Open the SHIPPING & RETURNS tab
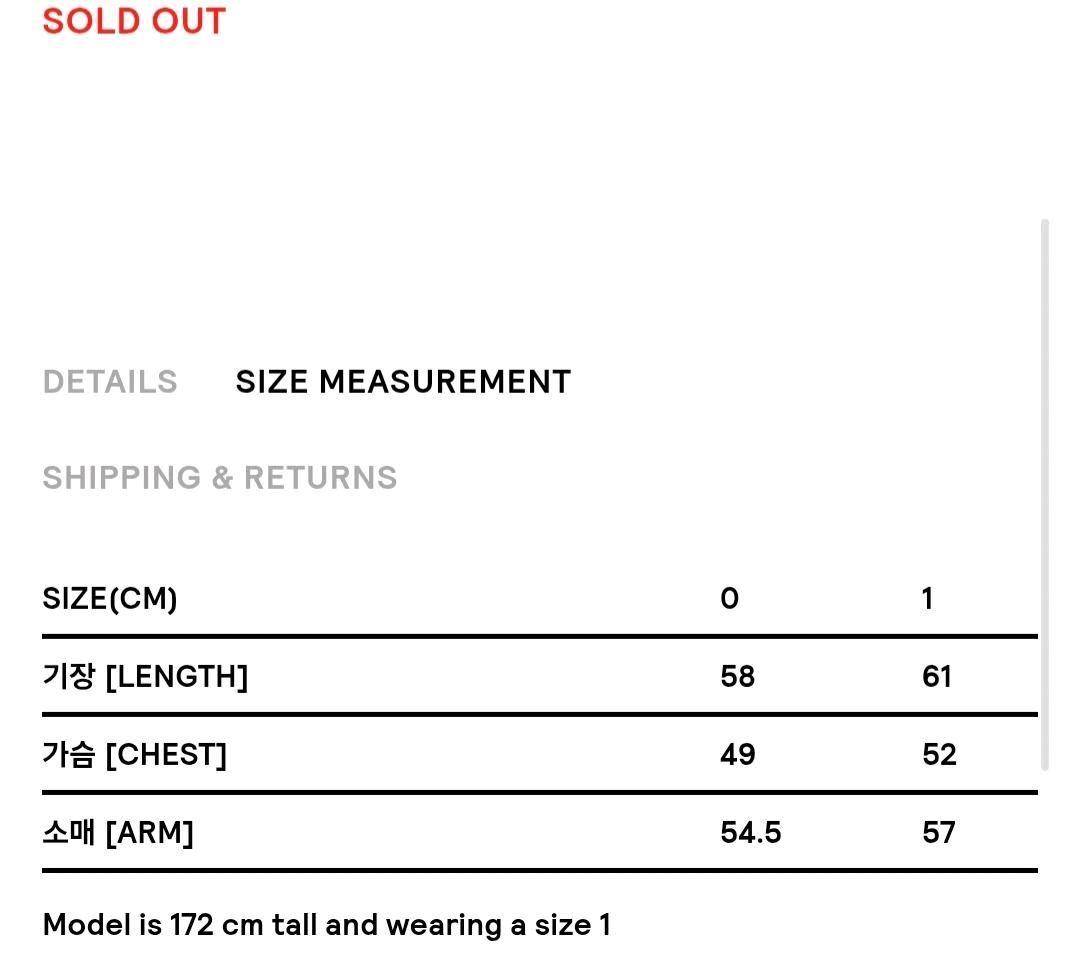 (x=220, y=477)
